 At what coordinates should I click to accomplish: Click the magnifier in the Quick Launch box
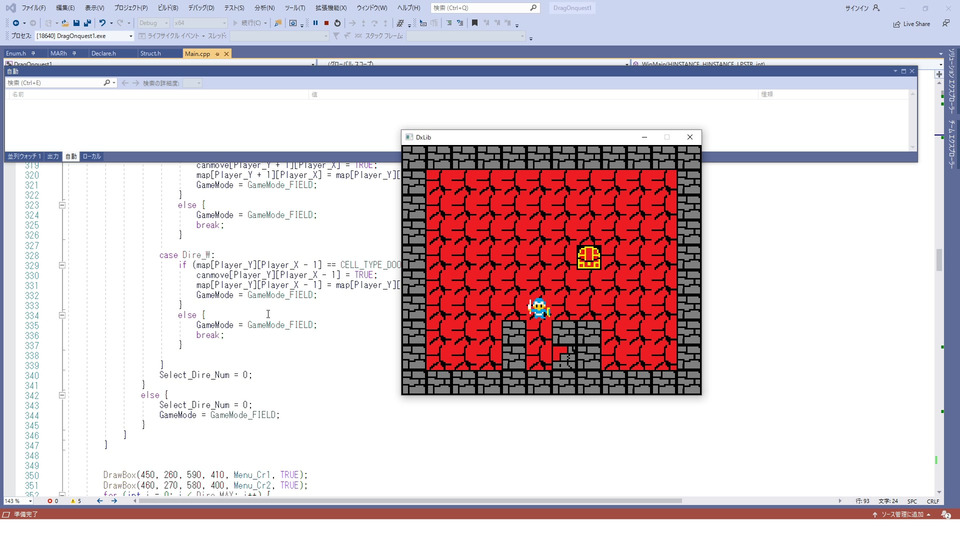(x=533, y=8)
